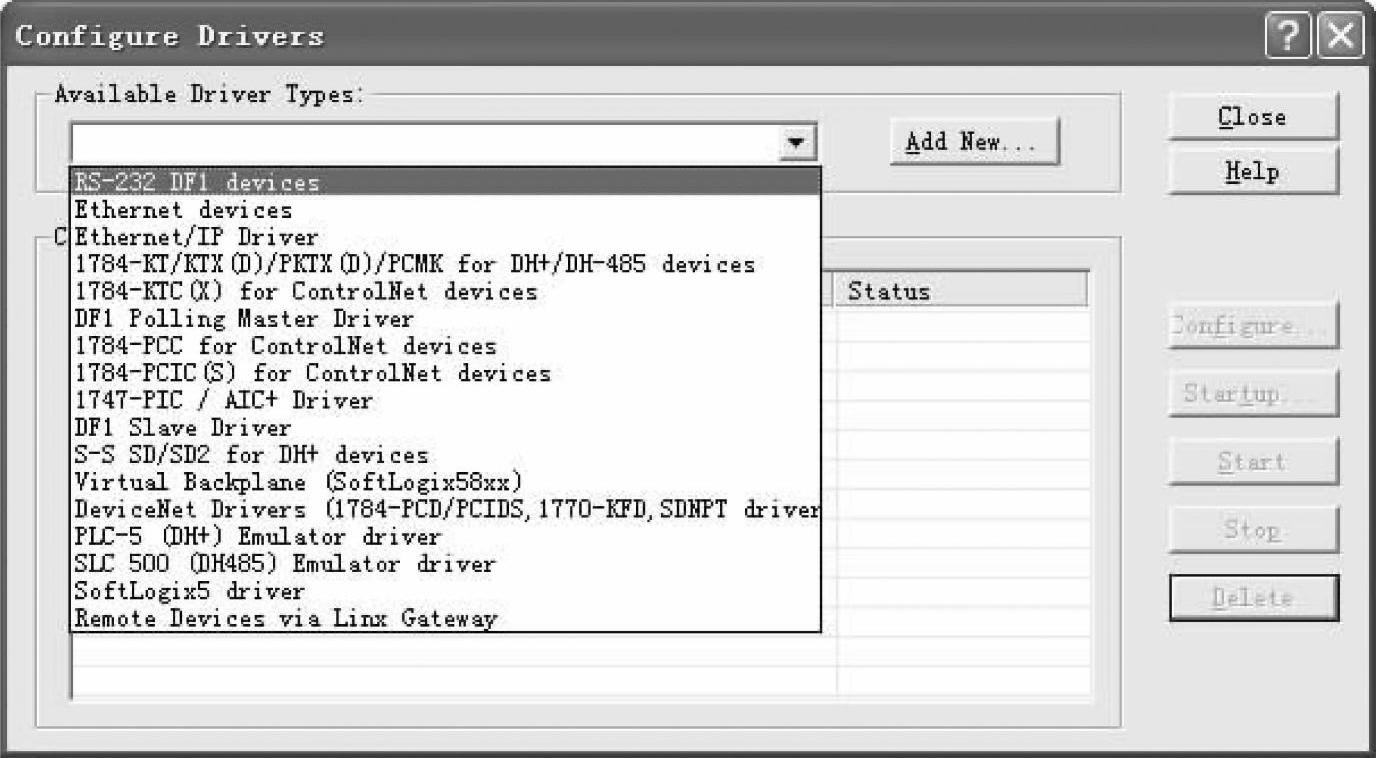Click the greyed-out Delete button
The height and width of the screenshot is (758, 1376).
click(1253, 598)
